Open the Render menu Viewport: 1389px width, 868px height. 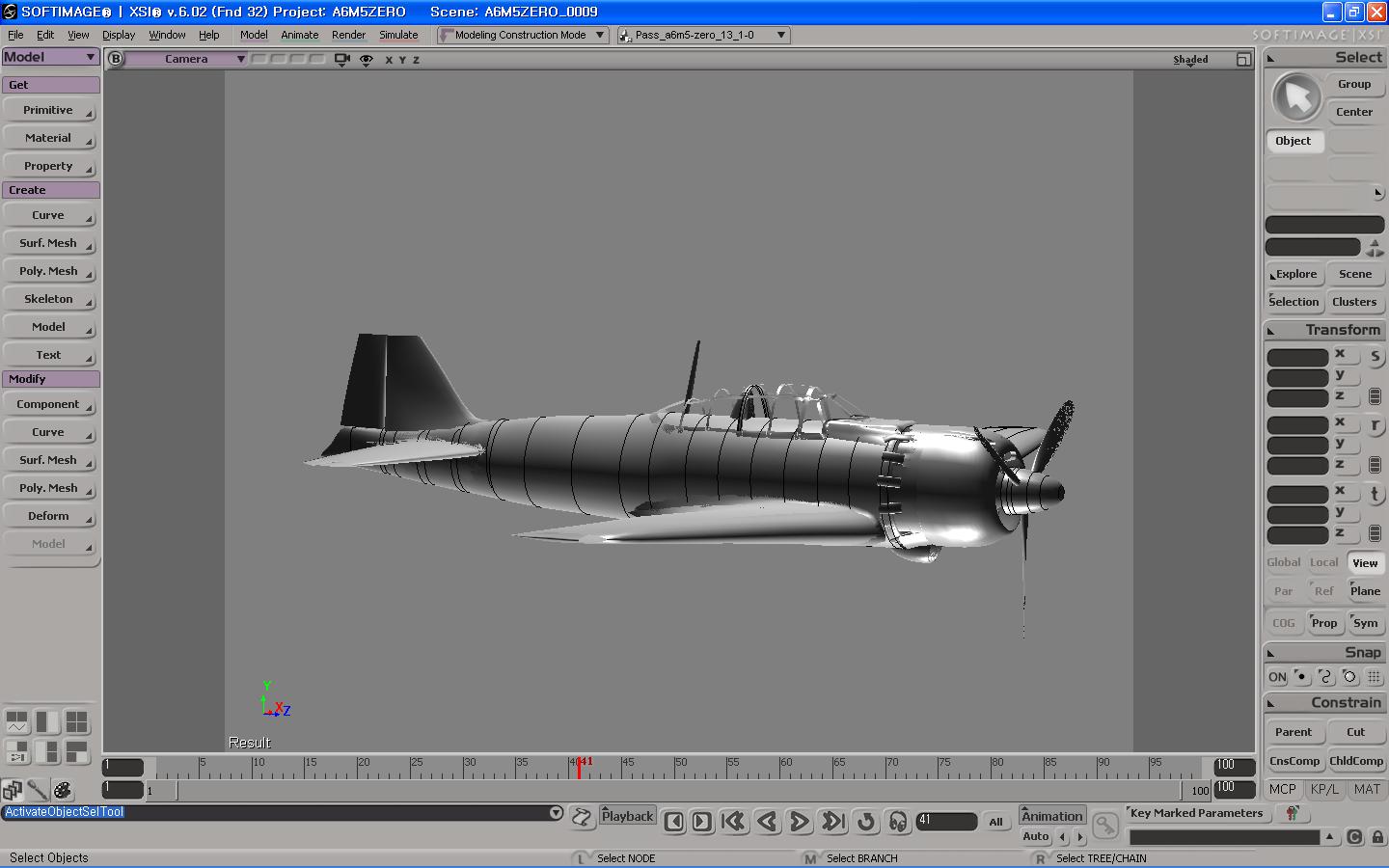pyautogui.click(x=349, y=35)
